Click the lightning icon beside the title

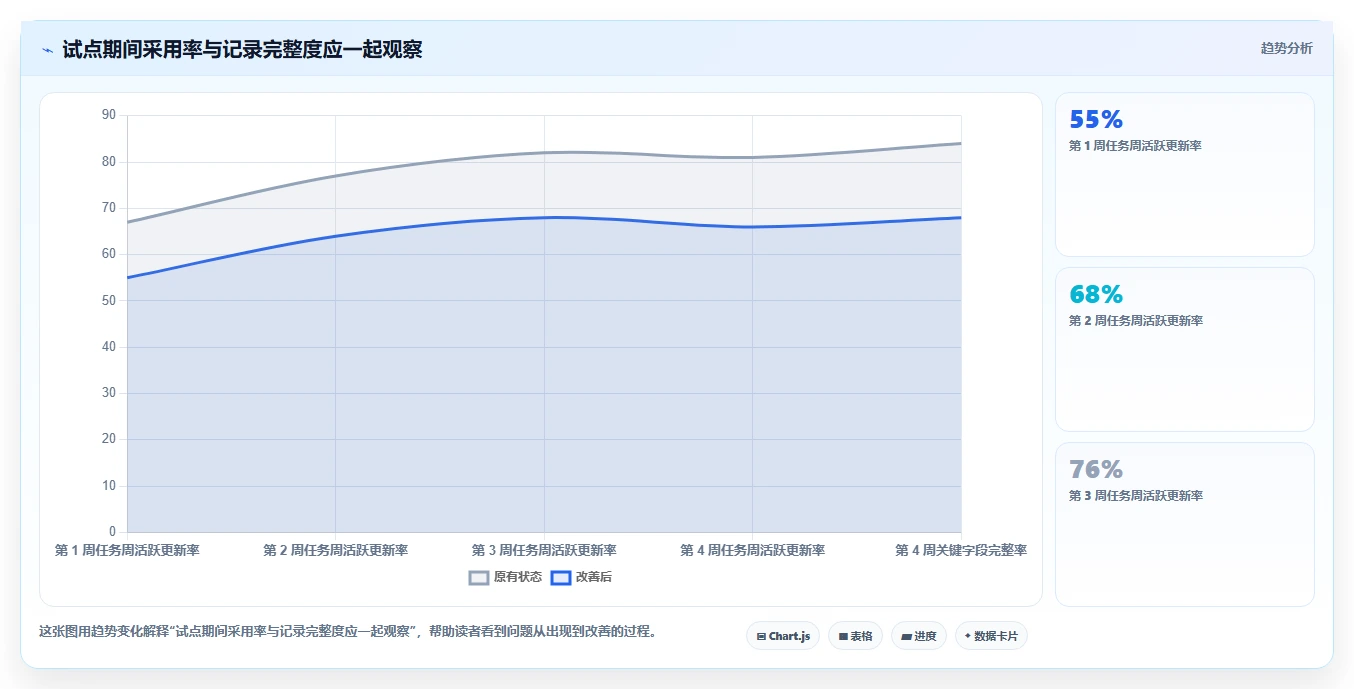coord(48,50)
